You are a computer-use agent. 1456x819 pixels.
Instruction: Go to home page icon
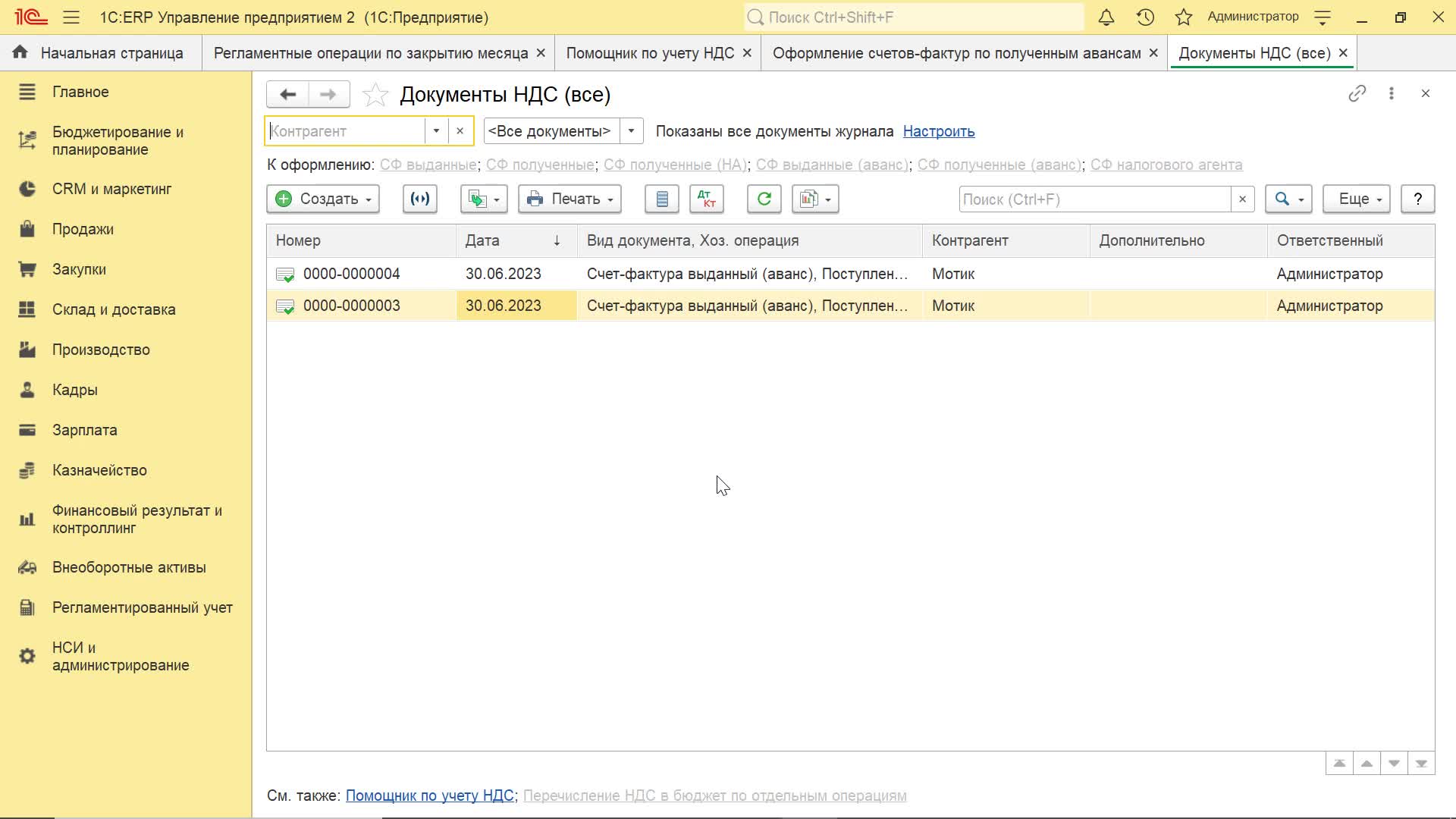[x=20, y=52]
